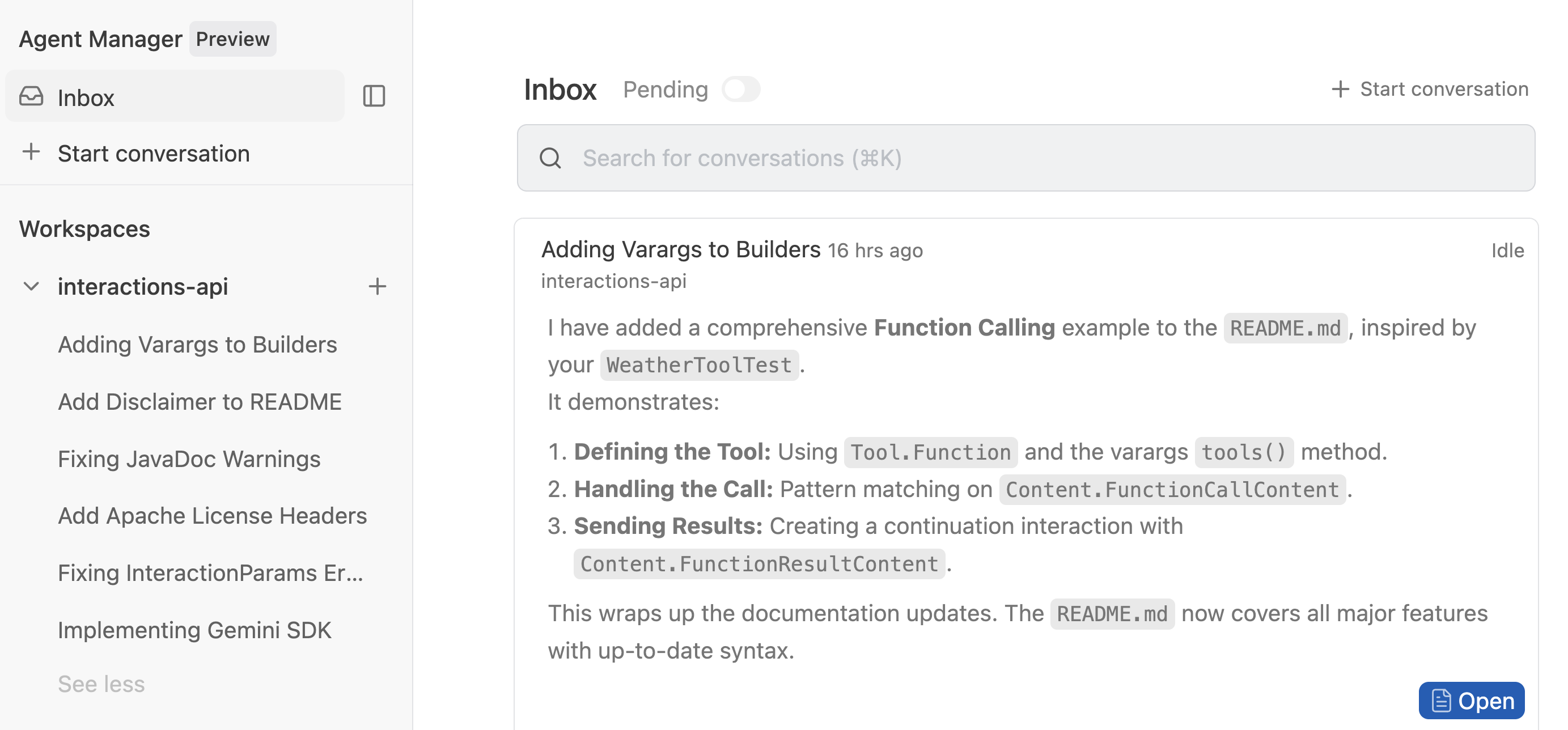
Task: Open Implementing Gemini SDK conversation
Action: [194, 630]
